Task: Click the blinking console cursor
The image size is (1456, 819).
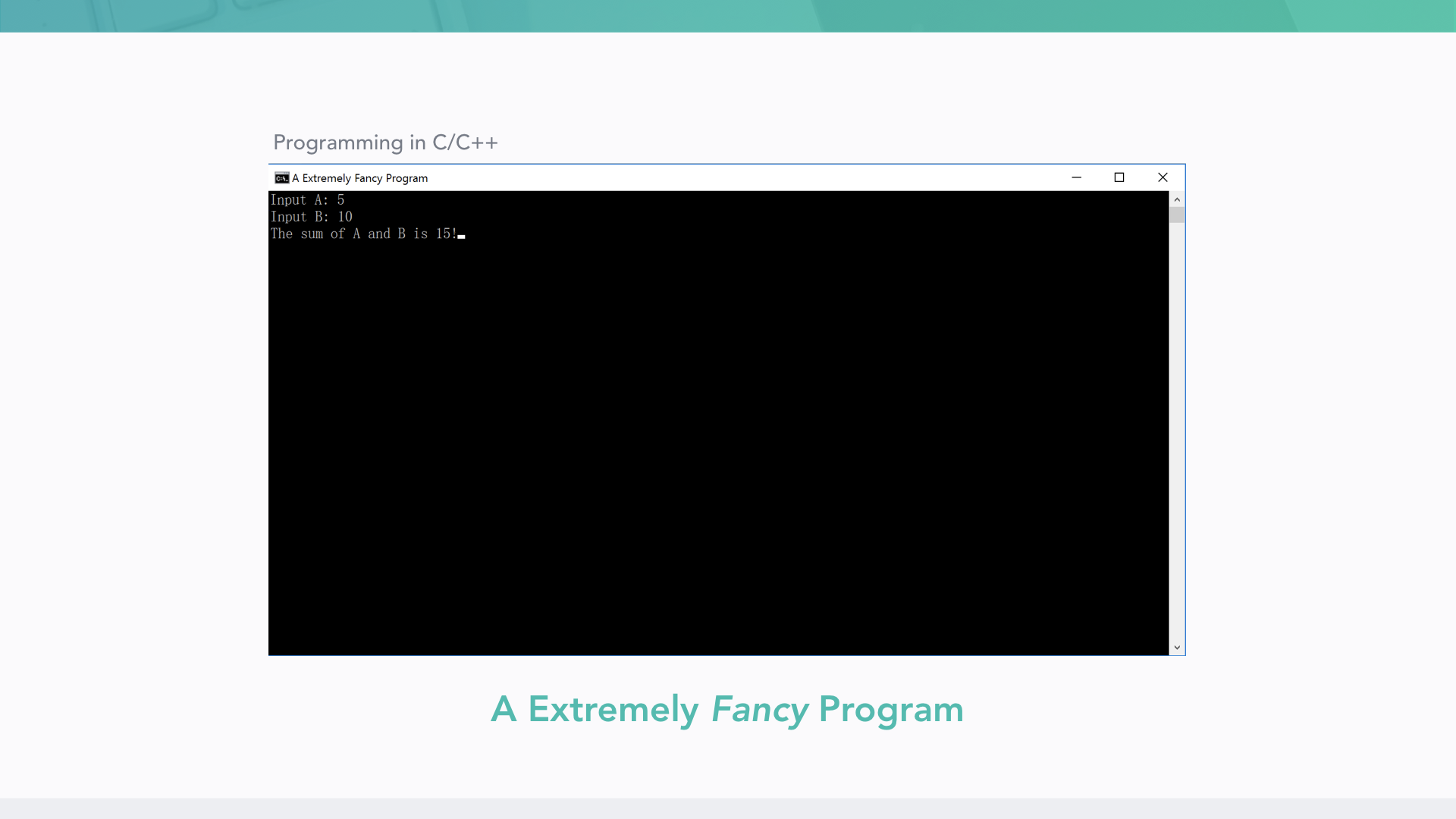Action: pos(461,237)
